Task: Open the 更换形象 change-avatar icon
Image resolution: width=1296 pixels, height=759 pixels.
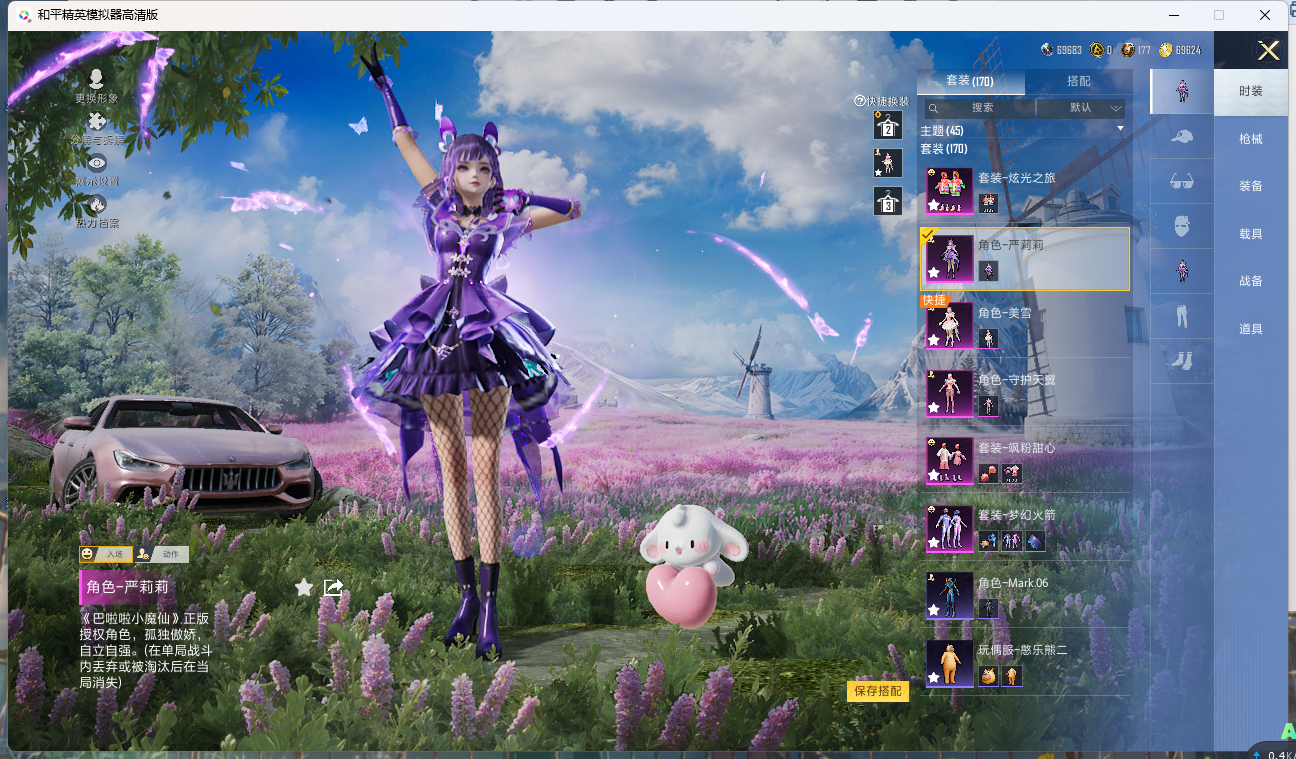Action: click(96, 79)
